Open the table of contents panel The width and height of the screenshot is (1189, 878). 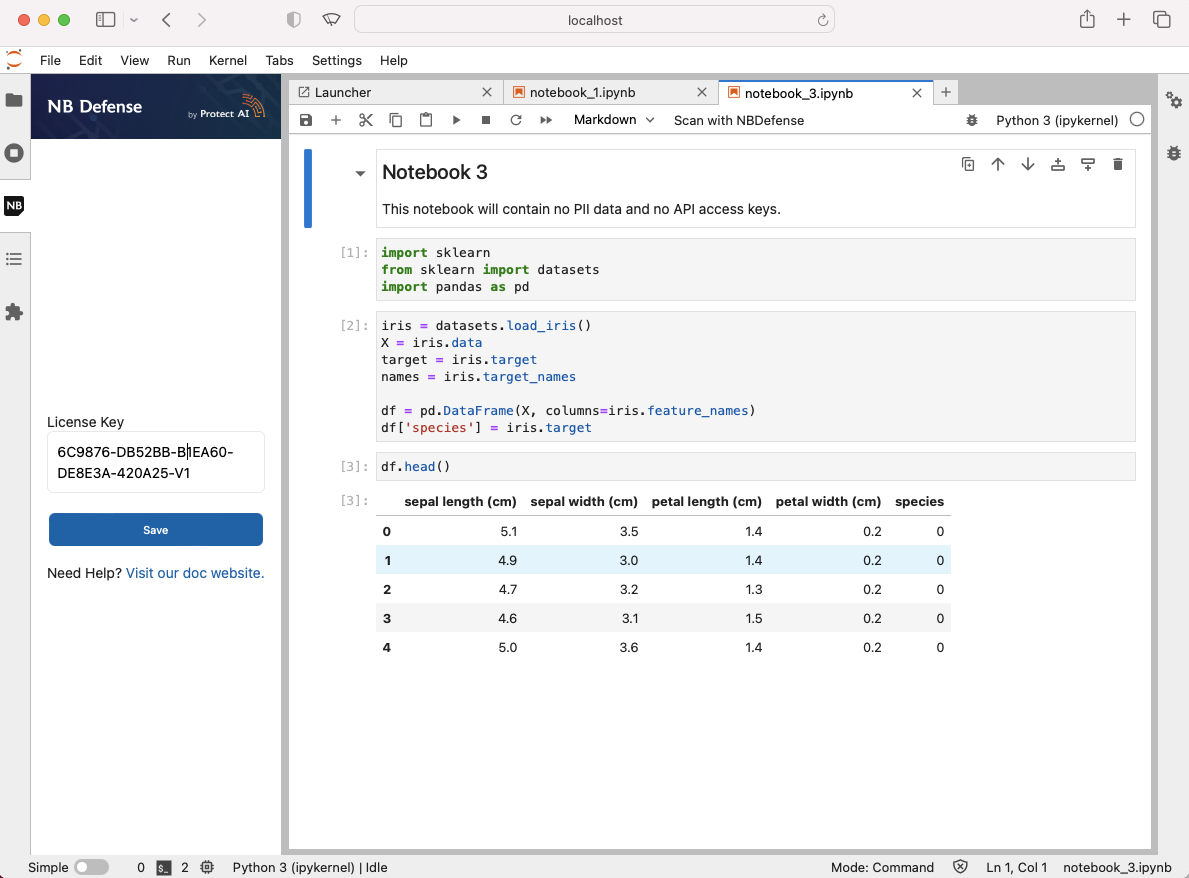14,259
